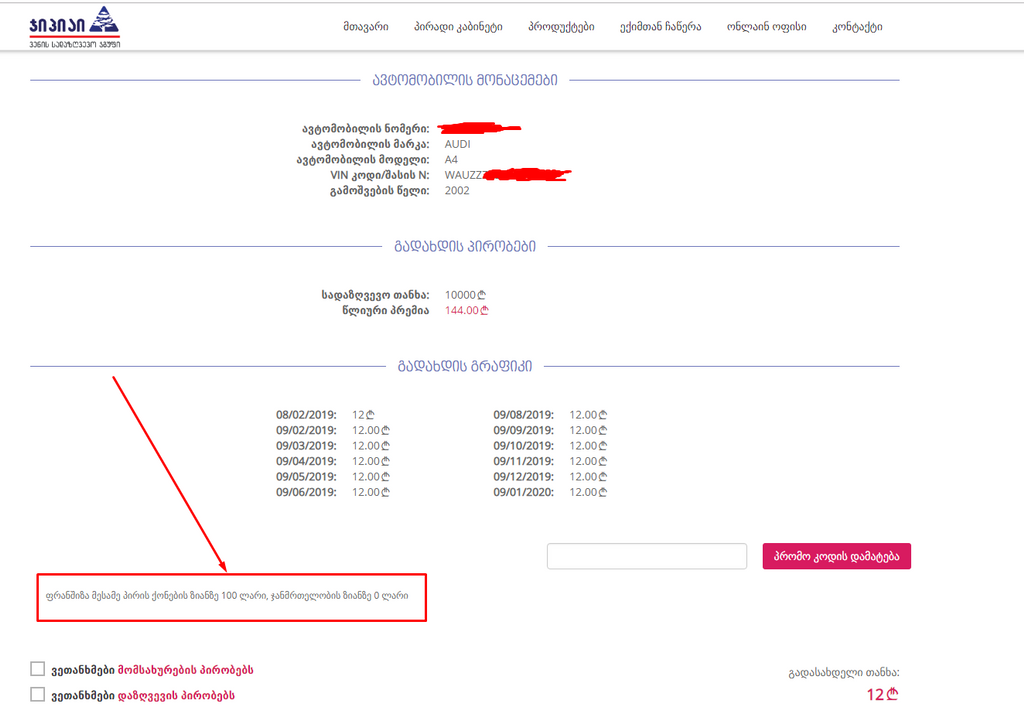
Task: Select the insured amount 10000
Action: (465, 295)
